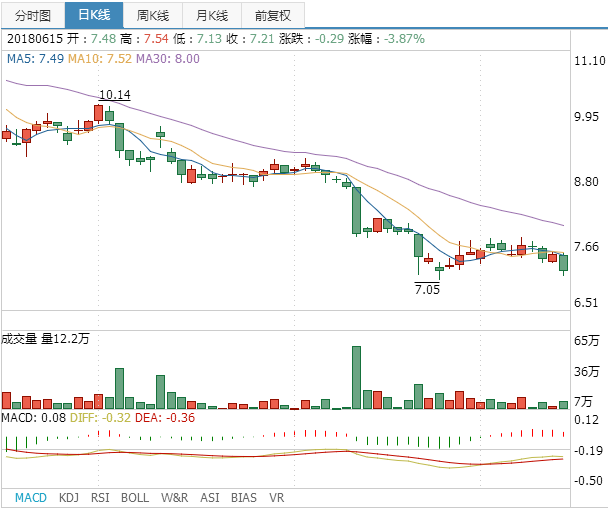
Task: Click the 11.10 price axis label
Action: click(589, 61)
